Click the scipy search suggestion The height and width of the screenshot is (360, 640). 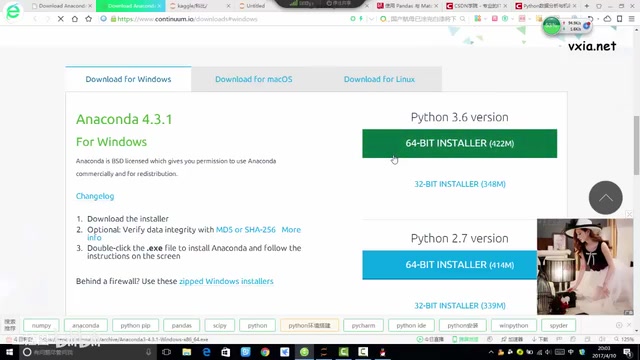(x=220, y=325)
